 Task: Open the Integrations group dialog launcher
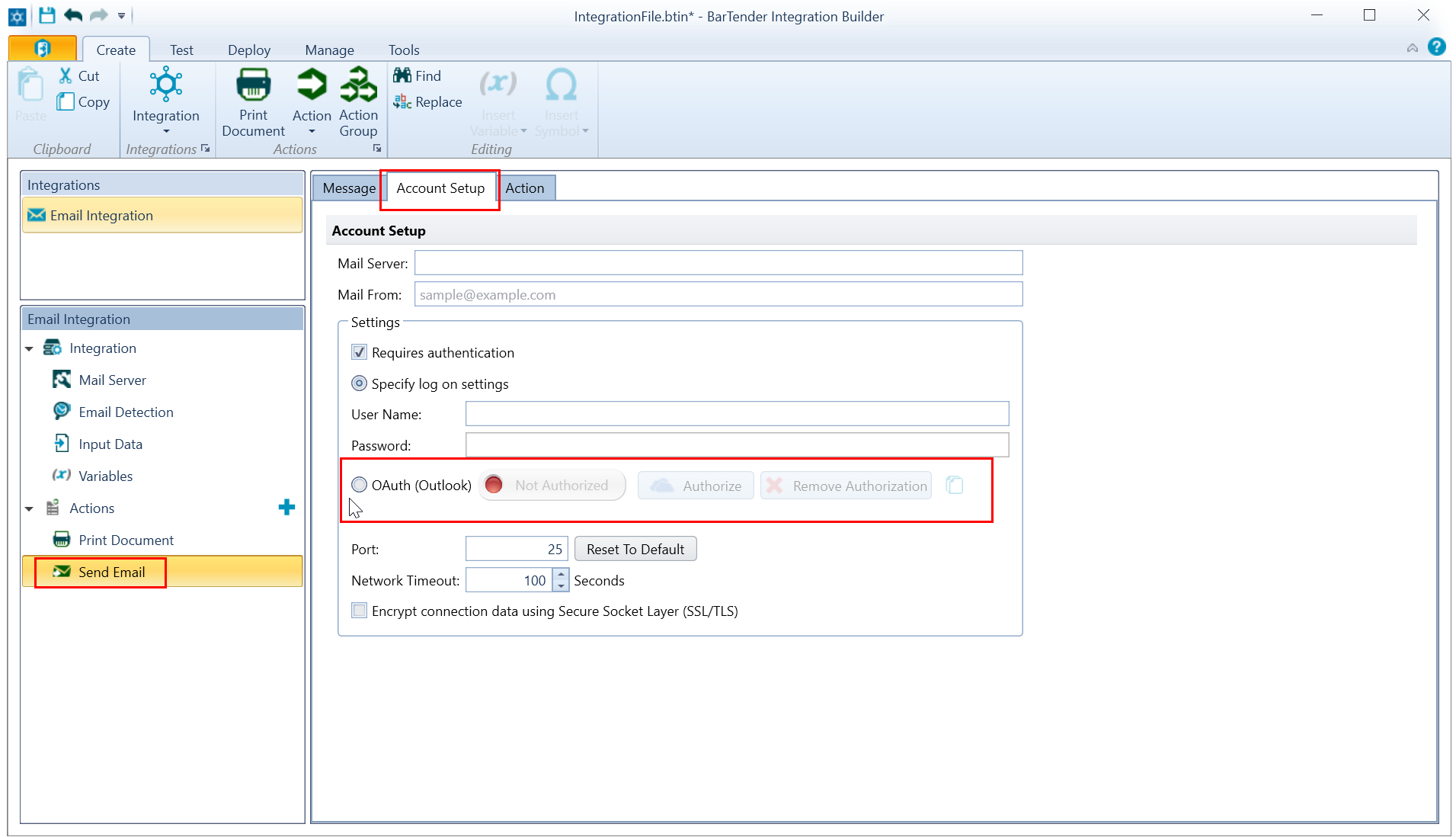point(206,149)
